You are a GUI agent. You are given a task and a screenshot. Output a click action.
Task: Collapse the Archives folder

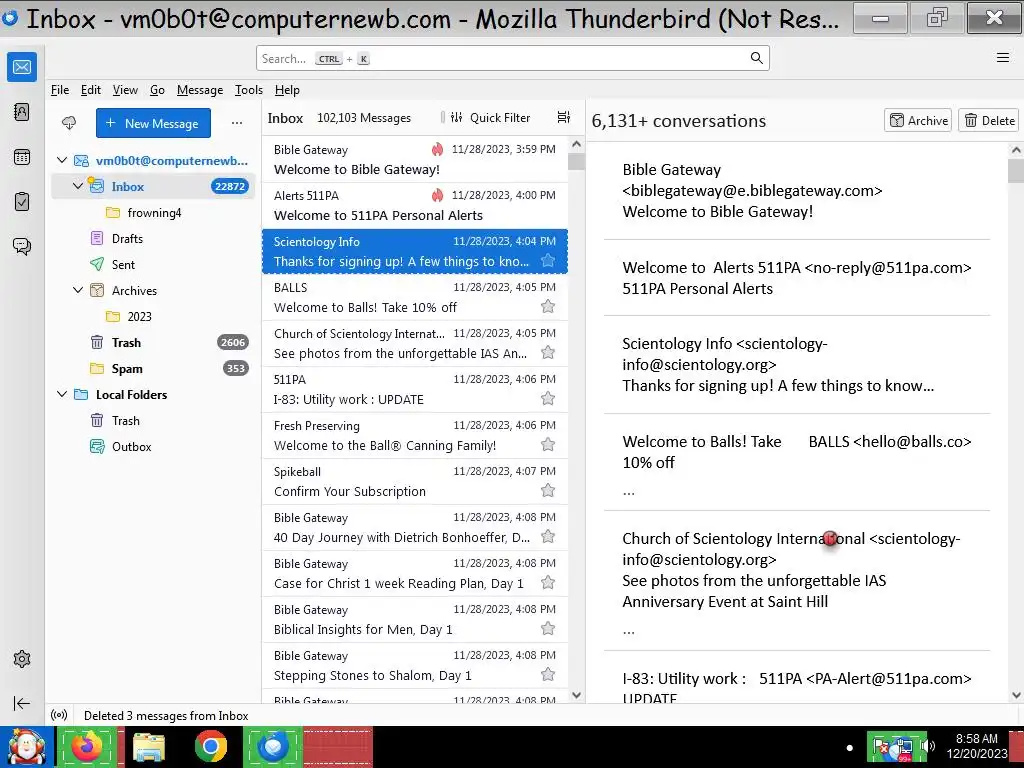pos(78,290)
